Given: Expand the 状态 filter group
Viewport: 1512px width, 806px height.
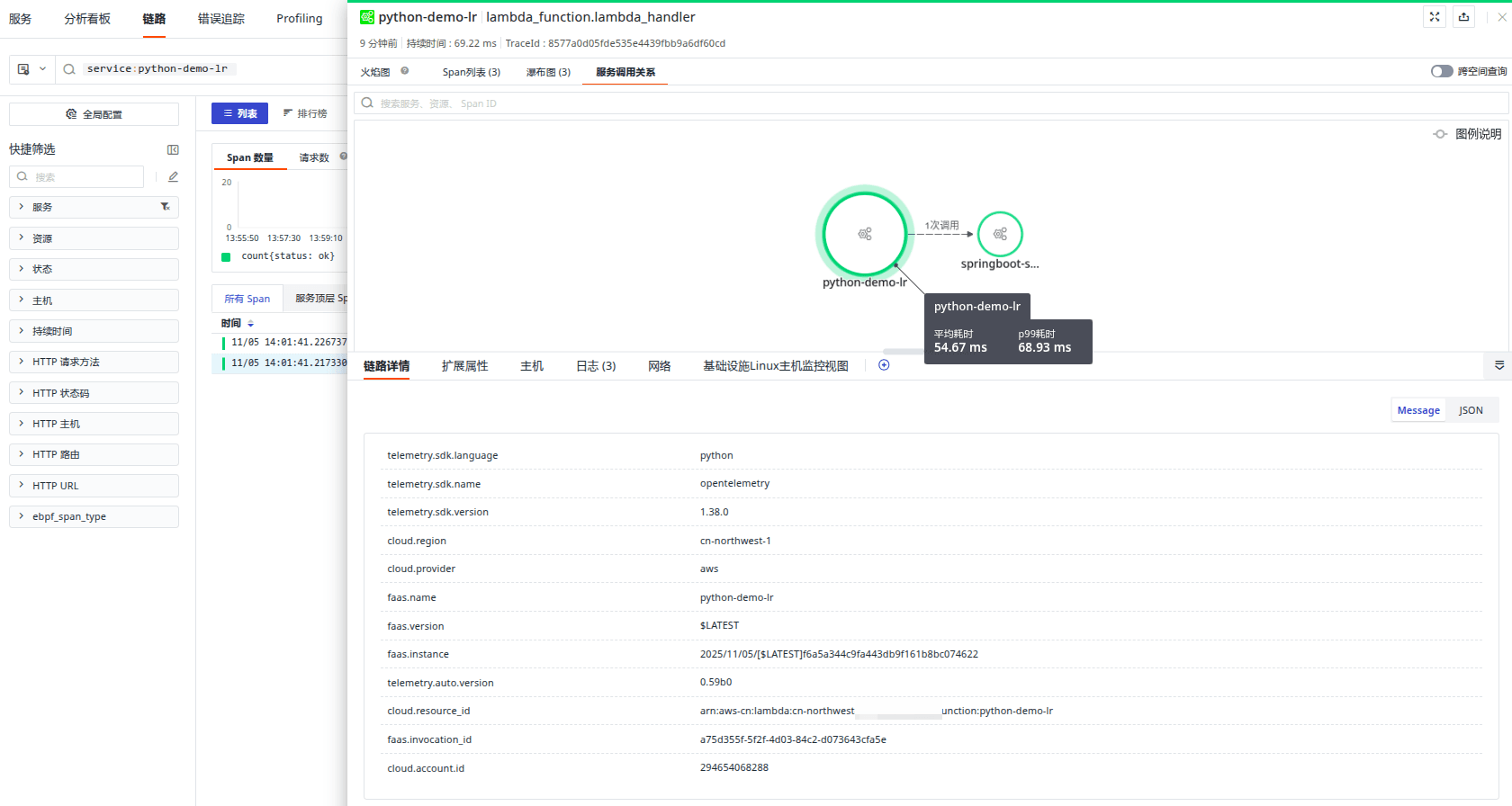Looking at the screenshot, I should 94,269.
